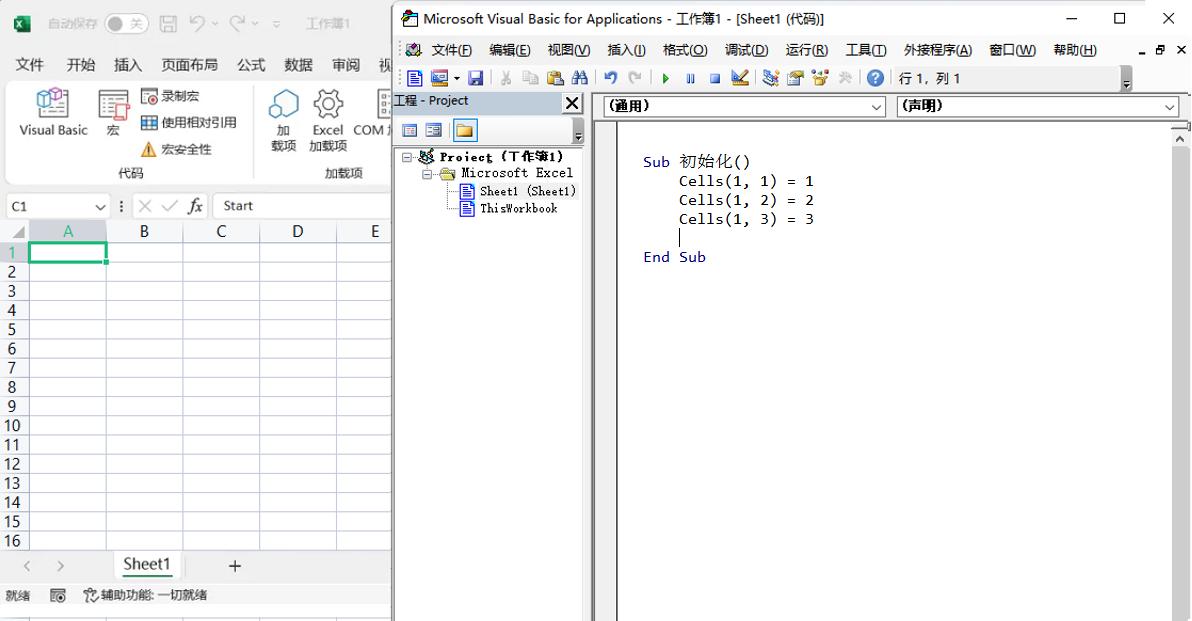This screenshot has width=1192, height=621.
Task: Select ThisWorkbook in the project tree
Action: pos(517,208)
